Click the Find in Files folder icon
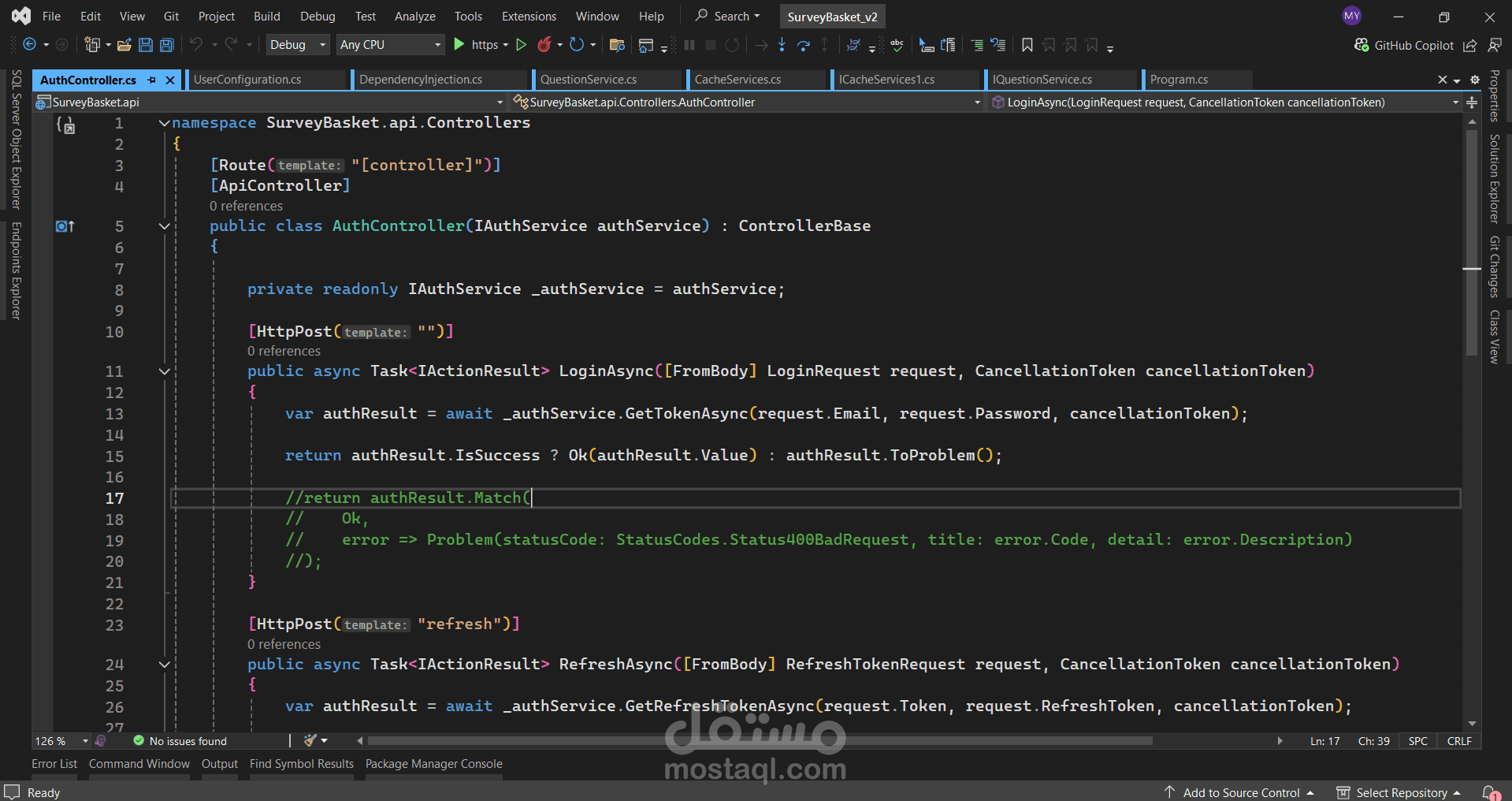The height and width of the screenshot is (801, 1512). coord(617,45)
